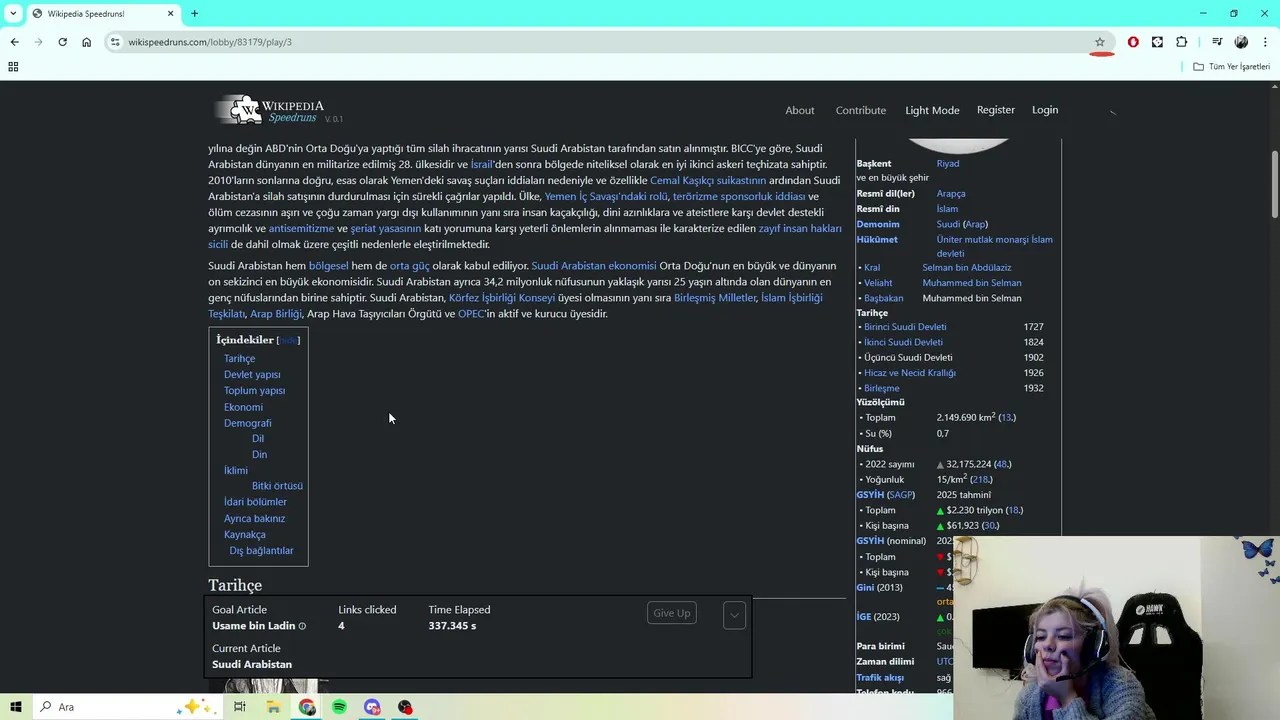Screen dimensions: 1280x720
Task: Open Spotify from the taskbar
Action: 339,707
